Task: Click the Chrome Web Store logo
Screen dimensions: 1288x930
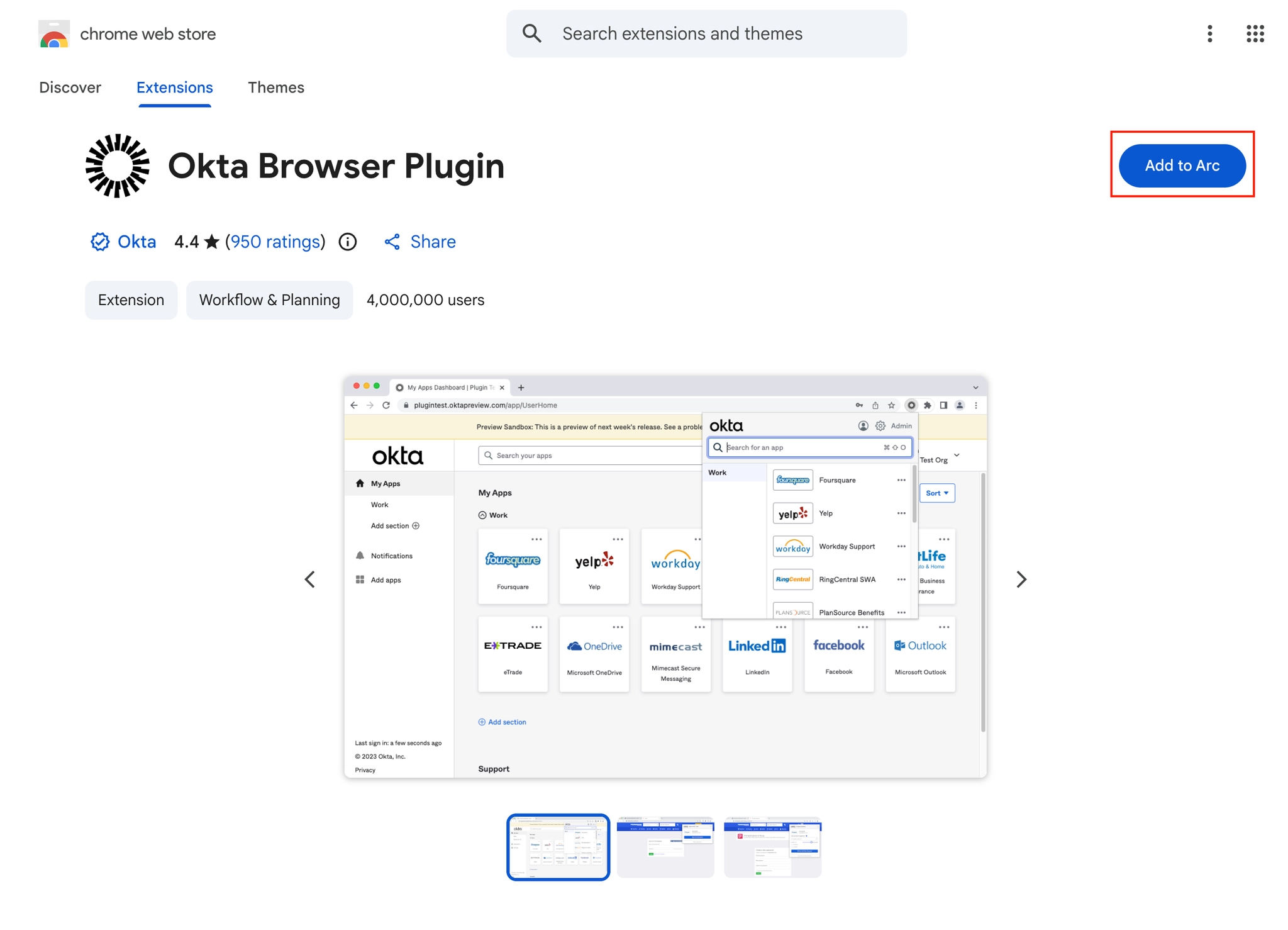Action: point(54,34)
